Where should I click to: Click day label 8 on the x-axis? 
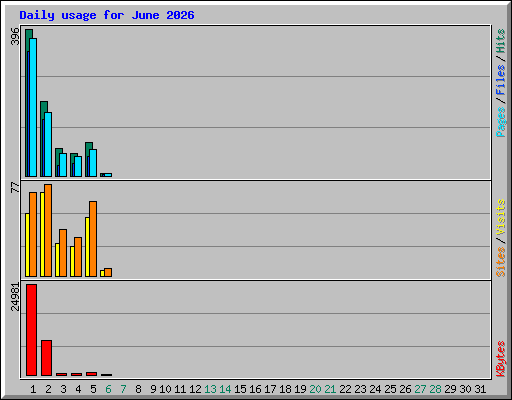pos(138,389)
